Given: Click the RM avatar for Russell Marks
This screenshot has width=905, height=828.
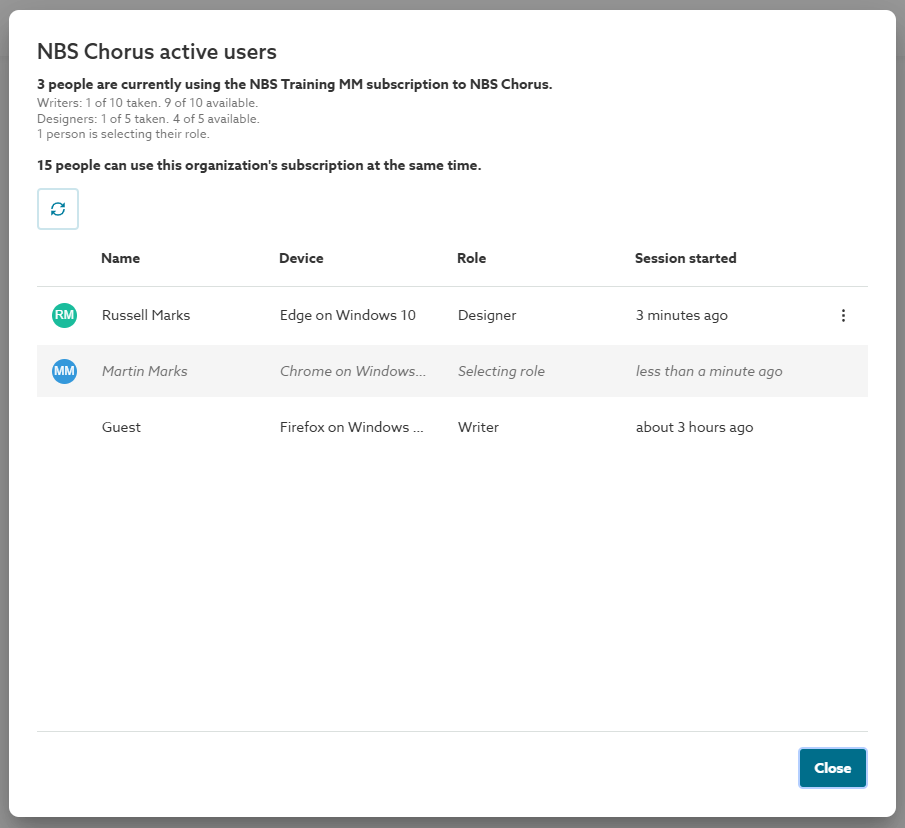Looking at the screenshot, I should (x=64, y=315).
